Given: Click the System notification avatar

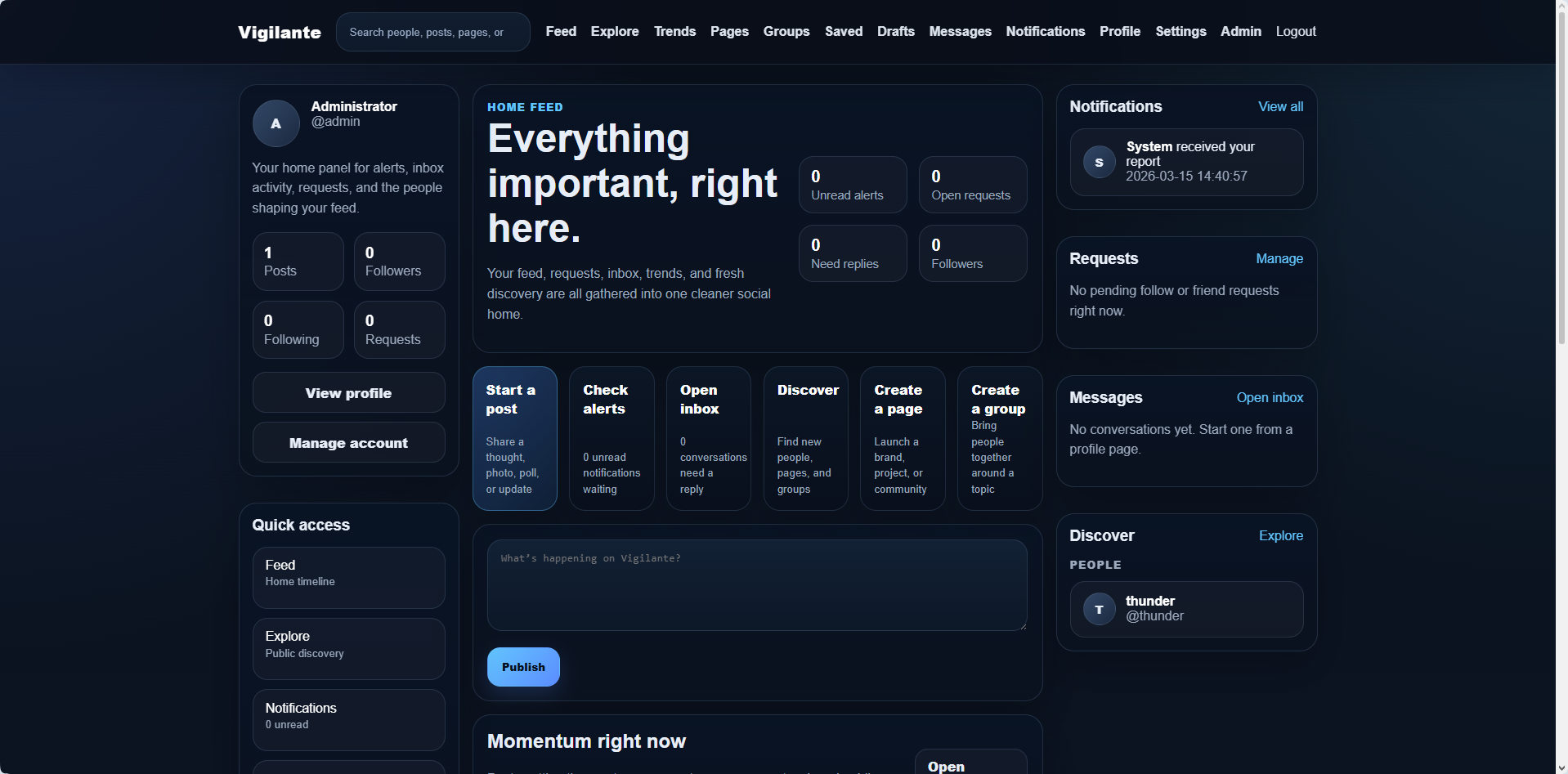Looking at the screenshot, I should pyautogui.click(x=1099, y=162).
